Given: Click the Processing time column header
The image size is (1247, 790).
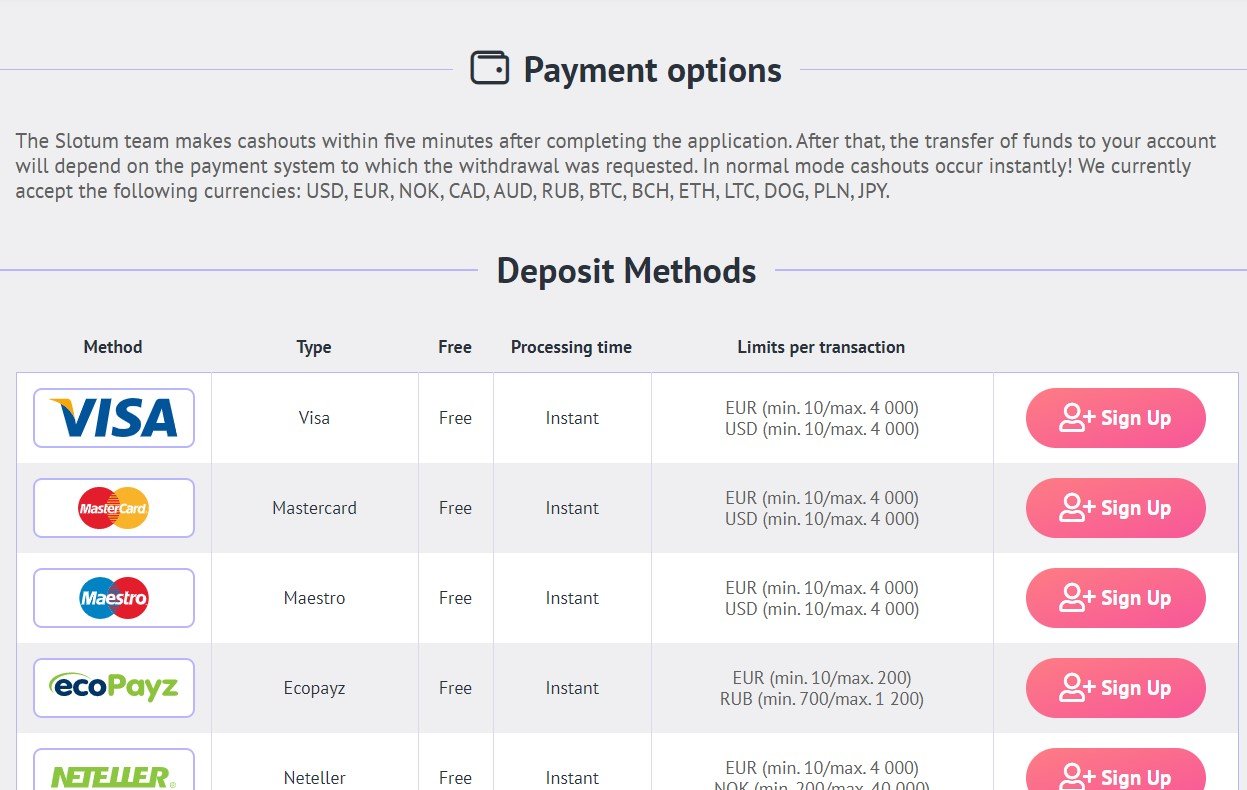Looking at the screenshot, I should pos(571,347).
